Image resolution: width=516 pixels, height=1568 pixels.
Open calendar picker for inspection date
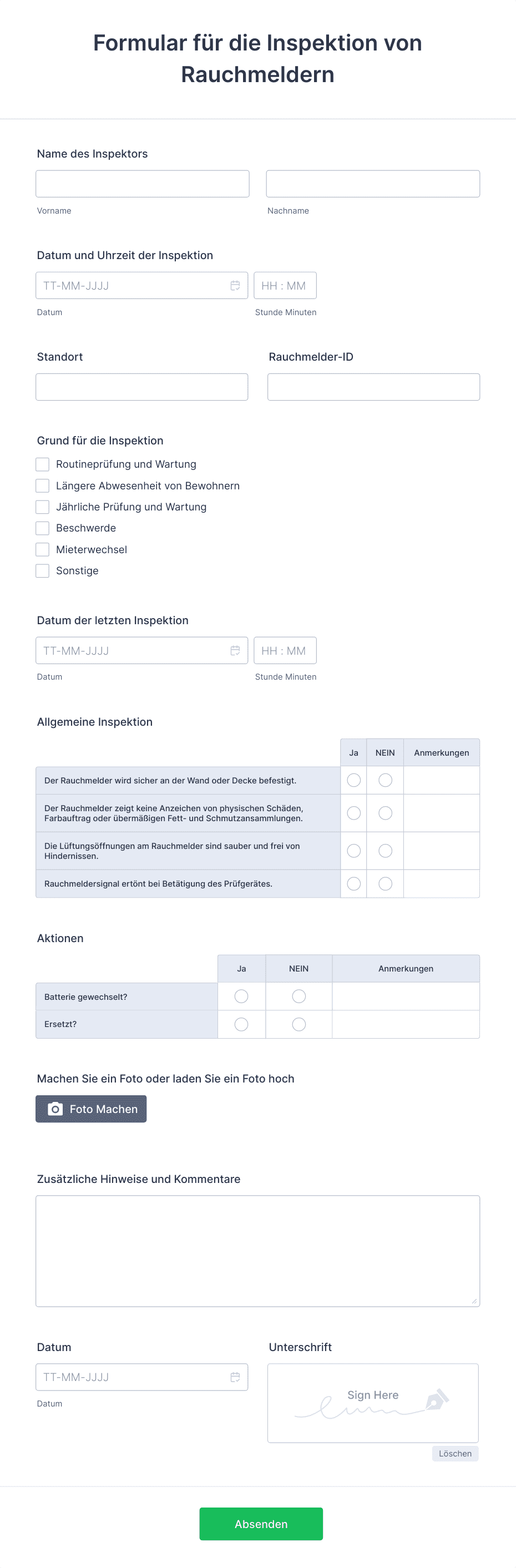pos(235,286)
